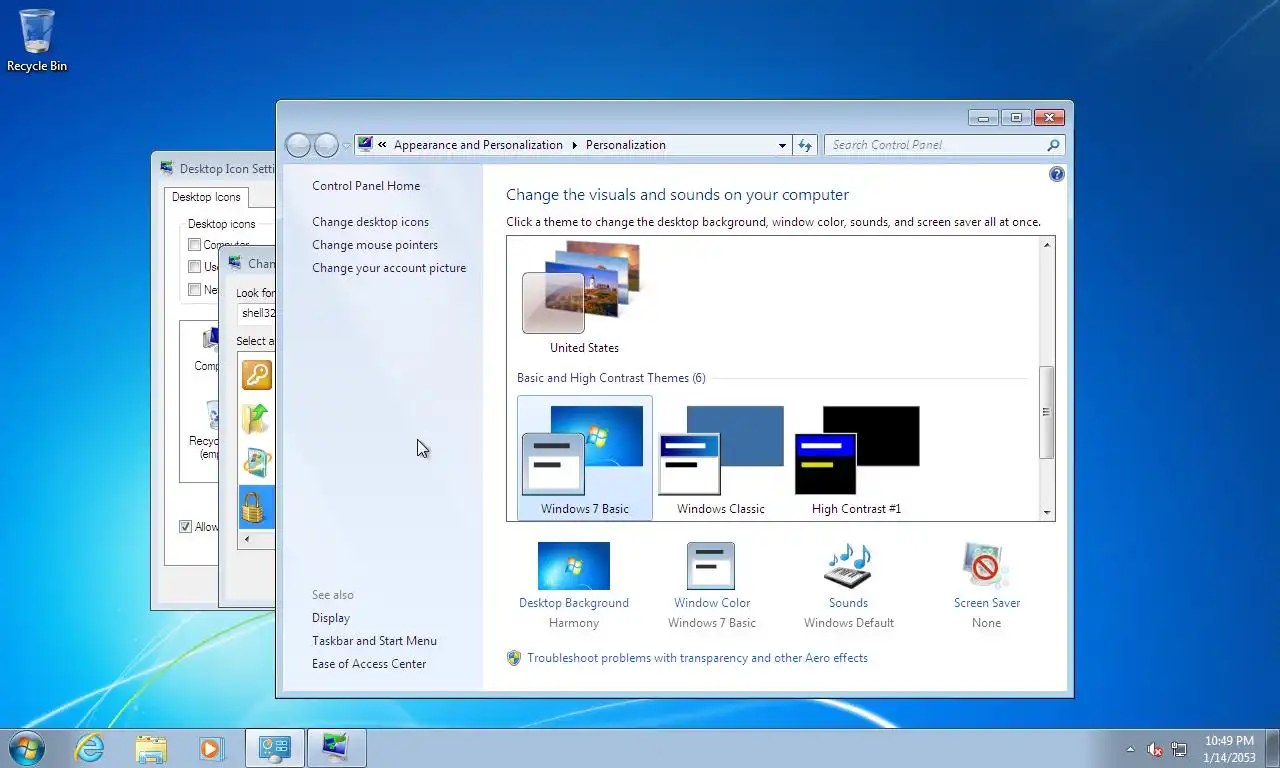
Task: Click Troubleshoot problems with transparency link
Action: [697, 658]
